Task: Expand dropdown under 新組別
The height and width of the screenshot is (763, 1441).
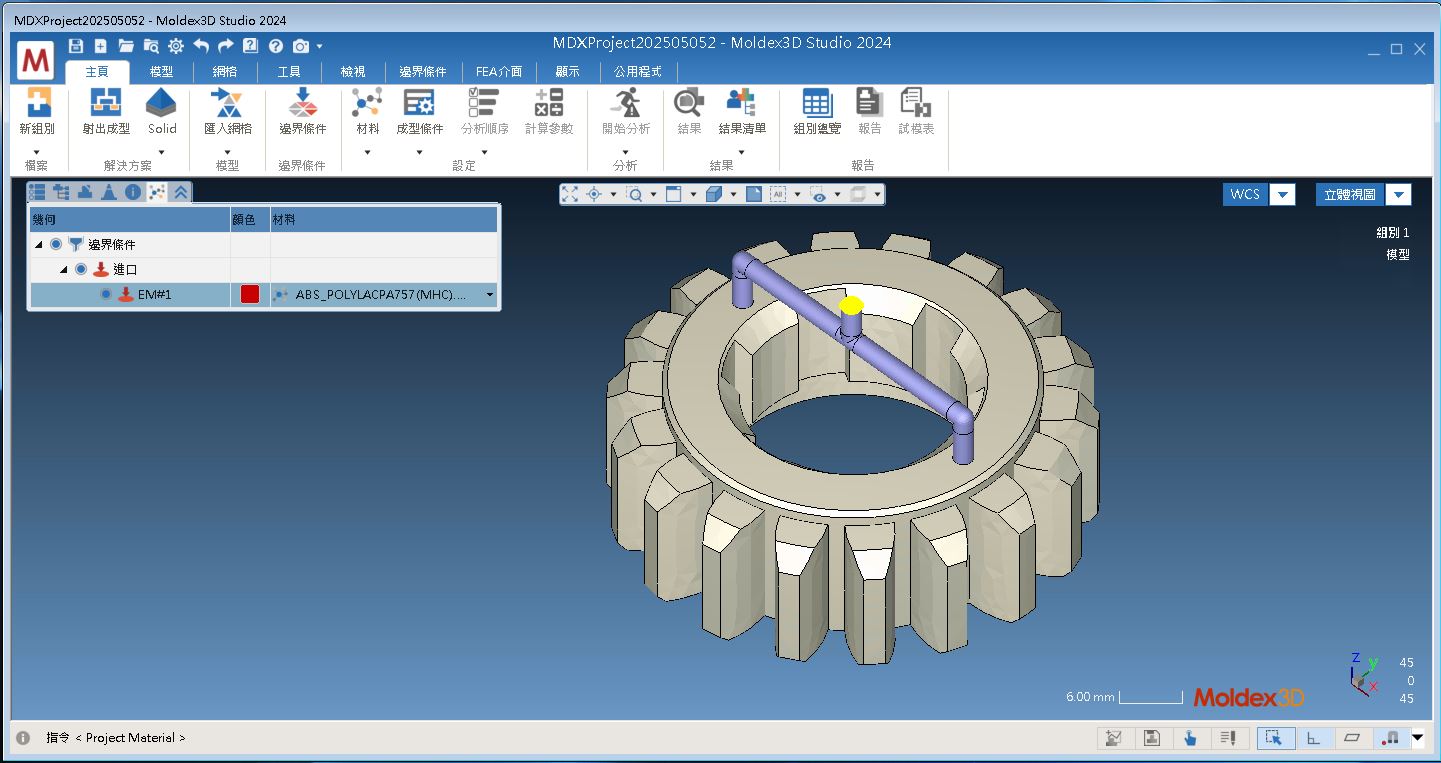Action: [x=37, y=152]
